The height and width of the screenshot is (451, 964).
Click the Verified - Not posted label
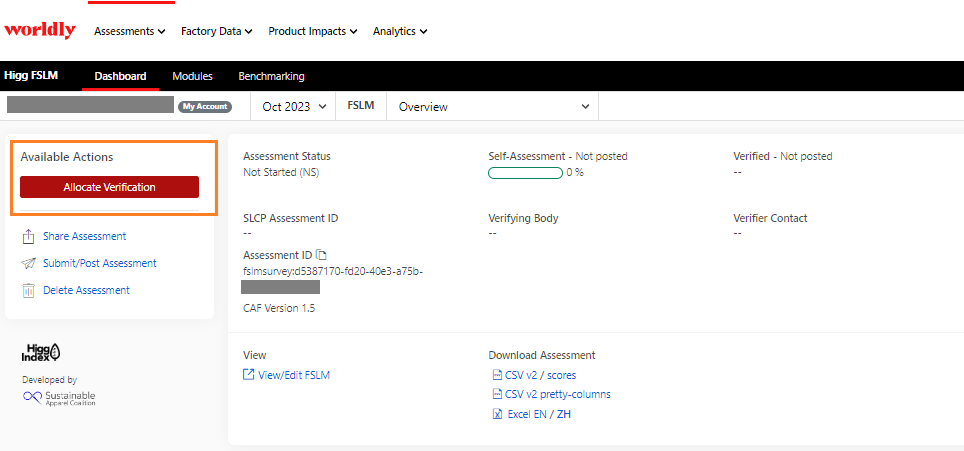point(783,157)
